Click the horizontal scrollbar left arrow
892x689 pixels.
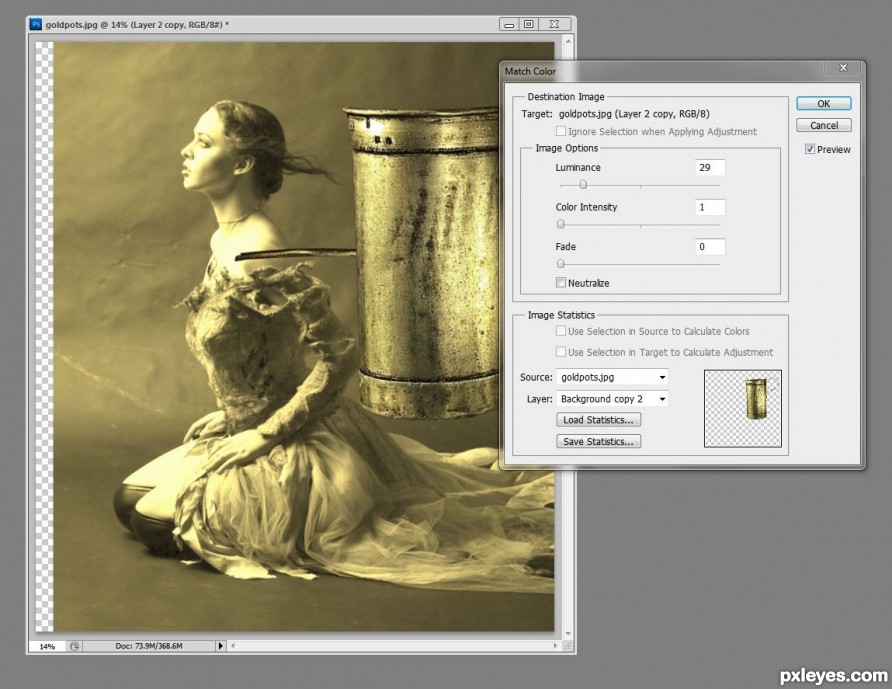233,646
